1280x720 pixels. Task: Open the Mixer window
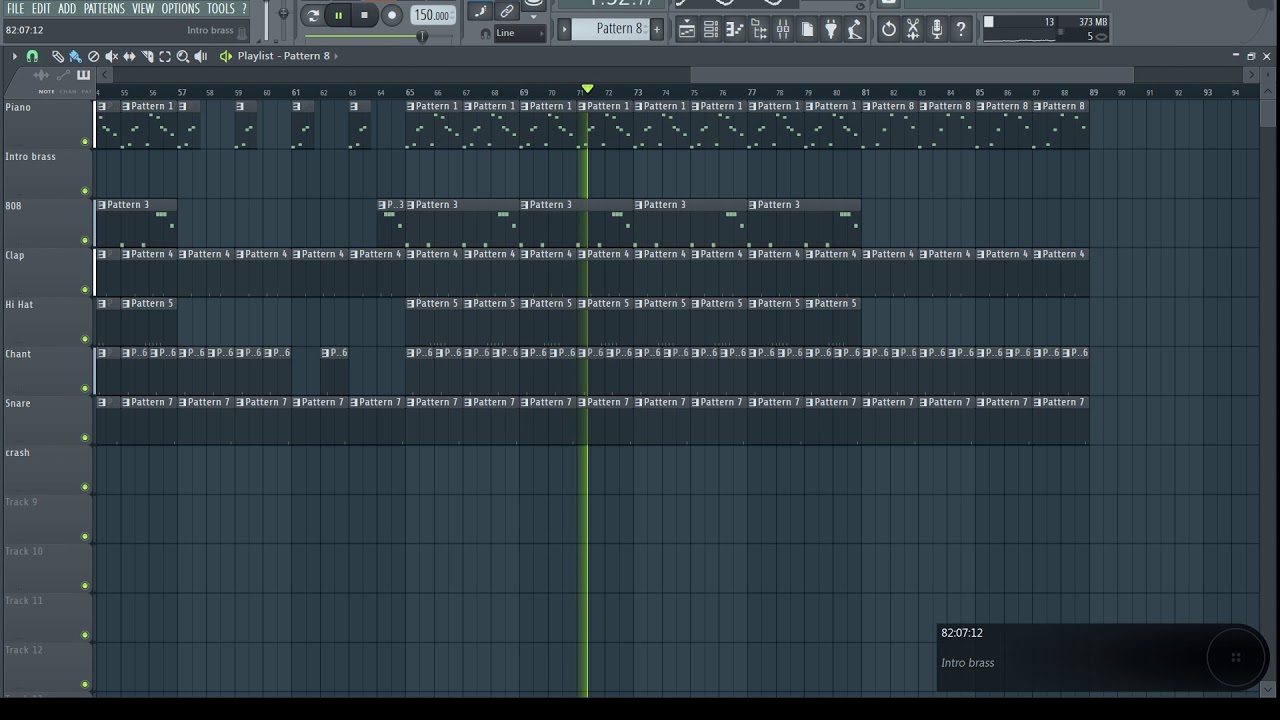coord(782,29)
